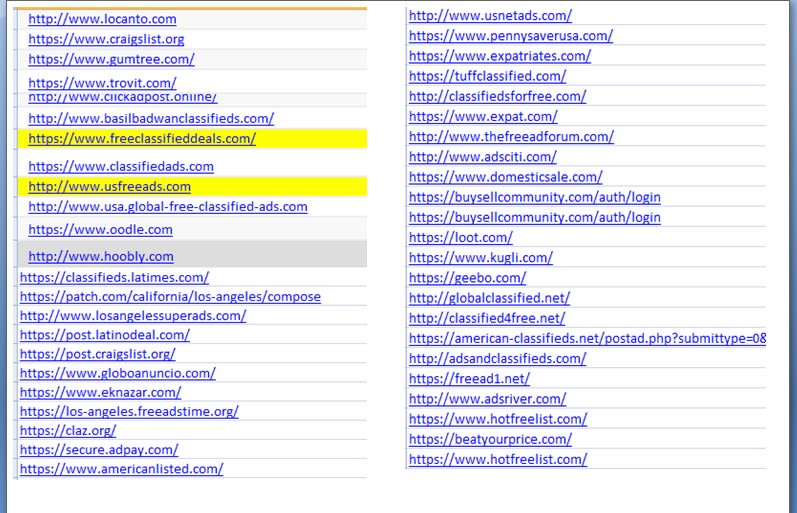Click the loot.com link

[461, 237]
